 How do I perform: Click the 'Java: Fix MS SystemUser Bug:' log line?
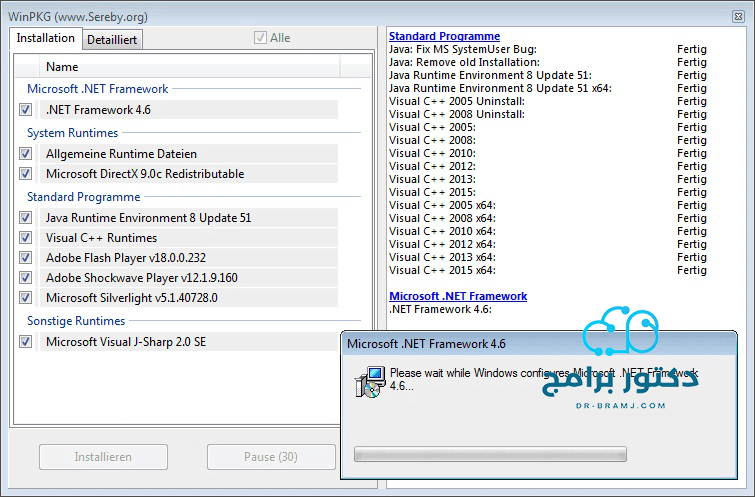point(463,49)
